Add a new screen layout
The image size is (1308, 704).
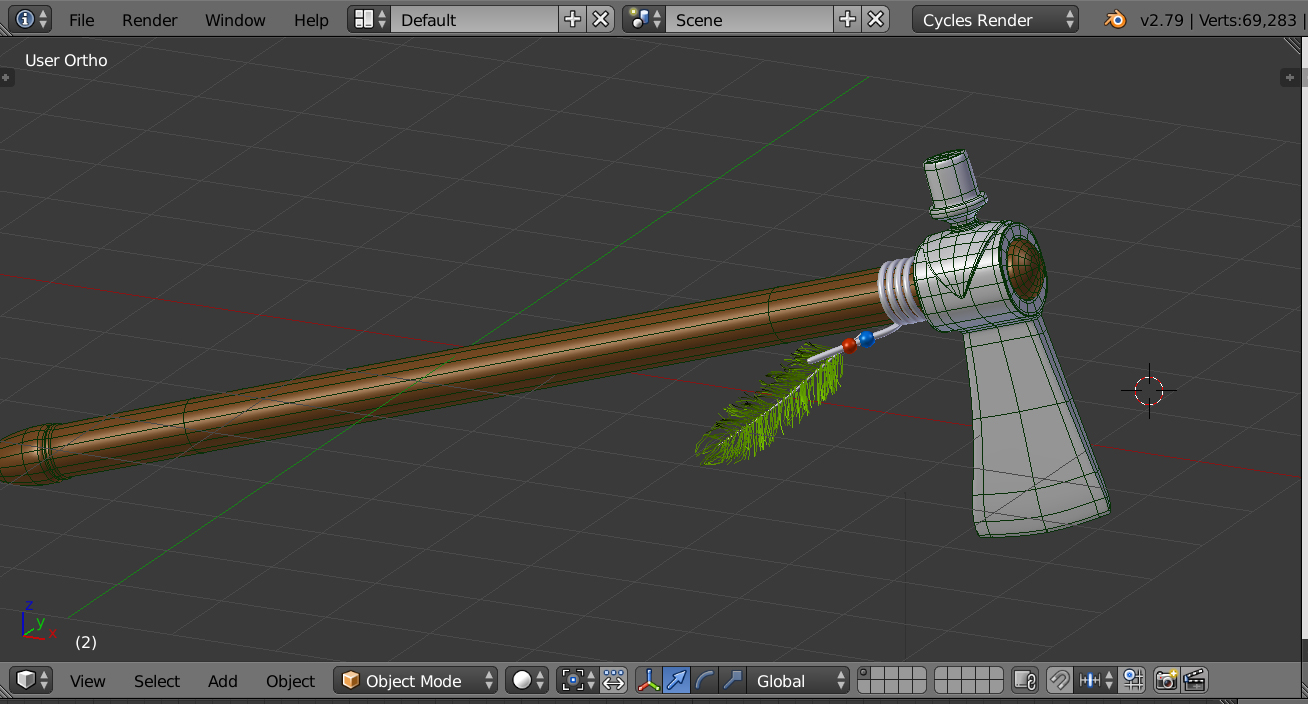(573, 19)
